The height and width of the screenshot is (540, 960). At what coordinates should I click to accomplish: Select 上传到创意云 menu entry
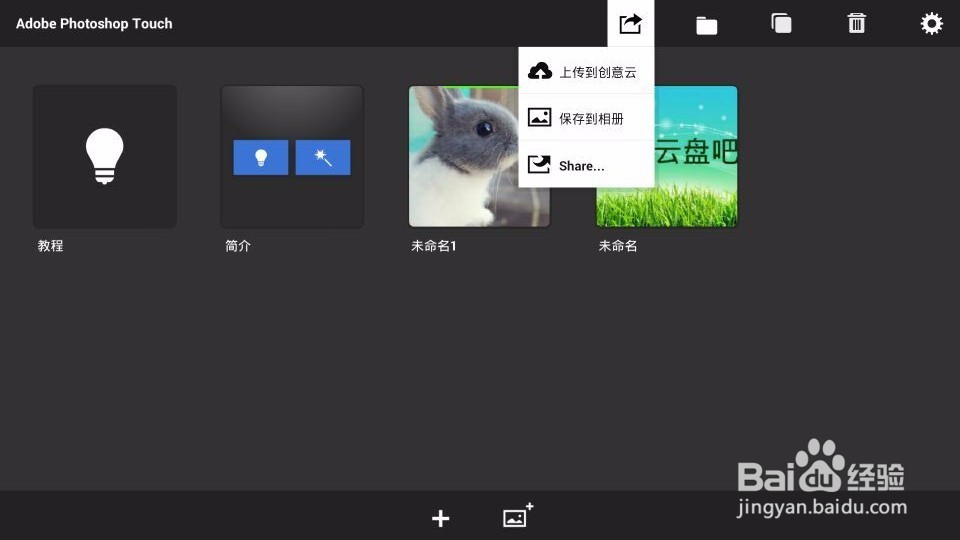(586, 72)
